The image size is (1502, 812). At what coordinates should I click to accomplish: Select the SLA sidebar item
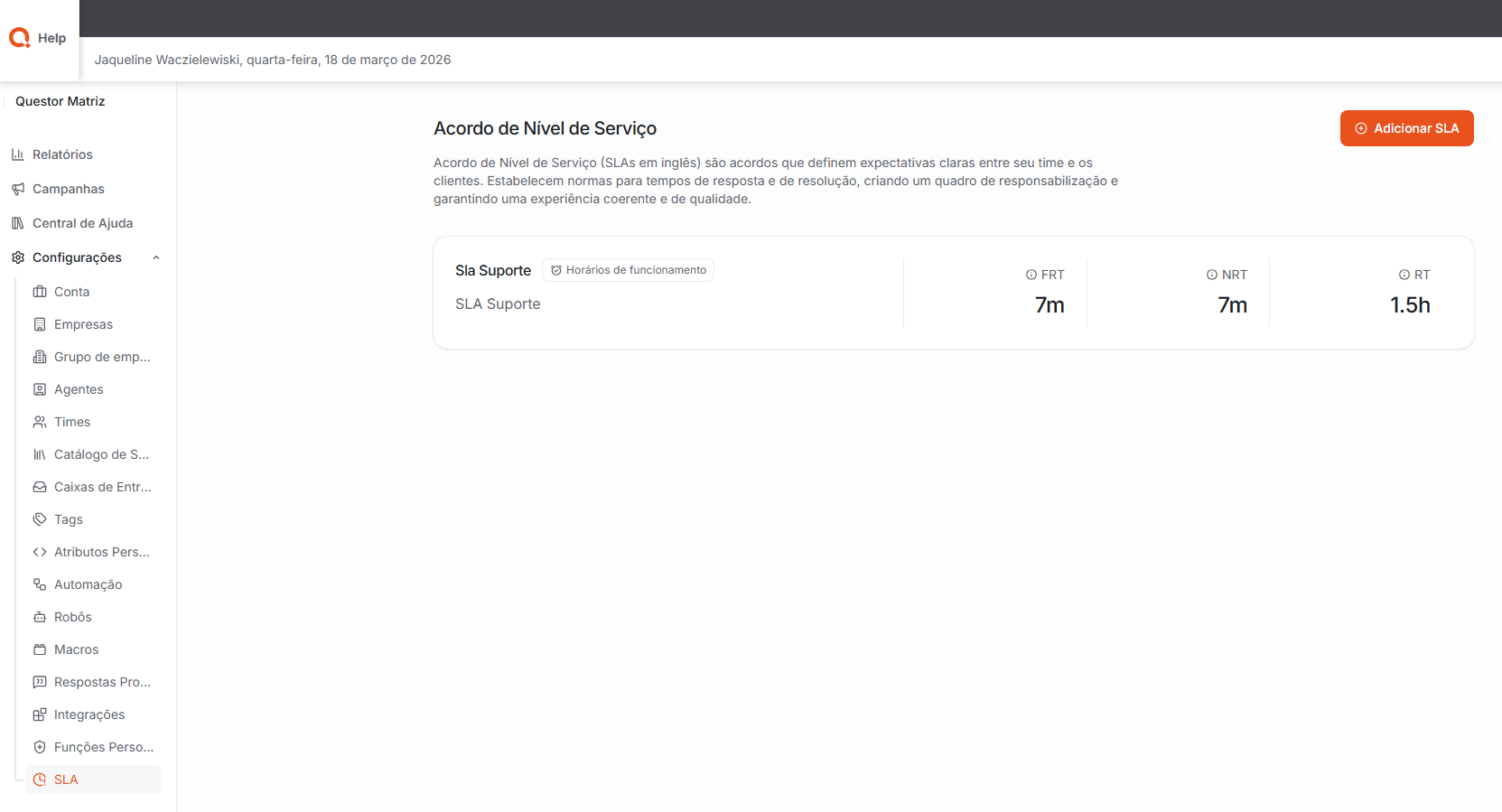point(66,779)
